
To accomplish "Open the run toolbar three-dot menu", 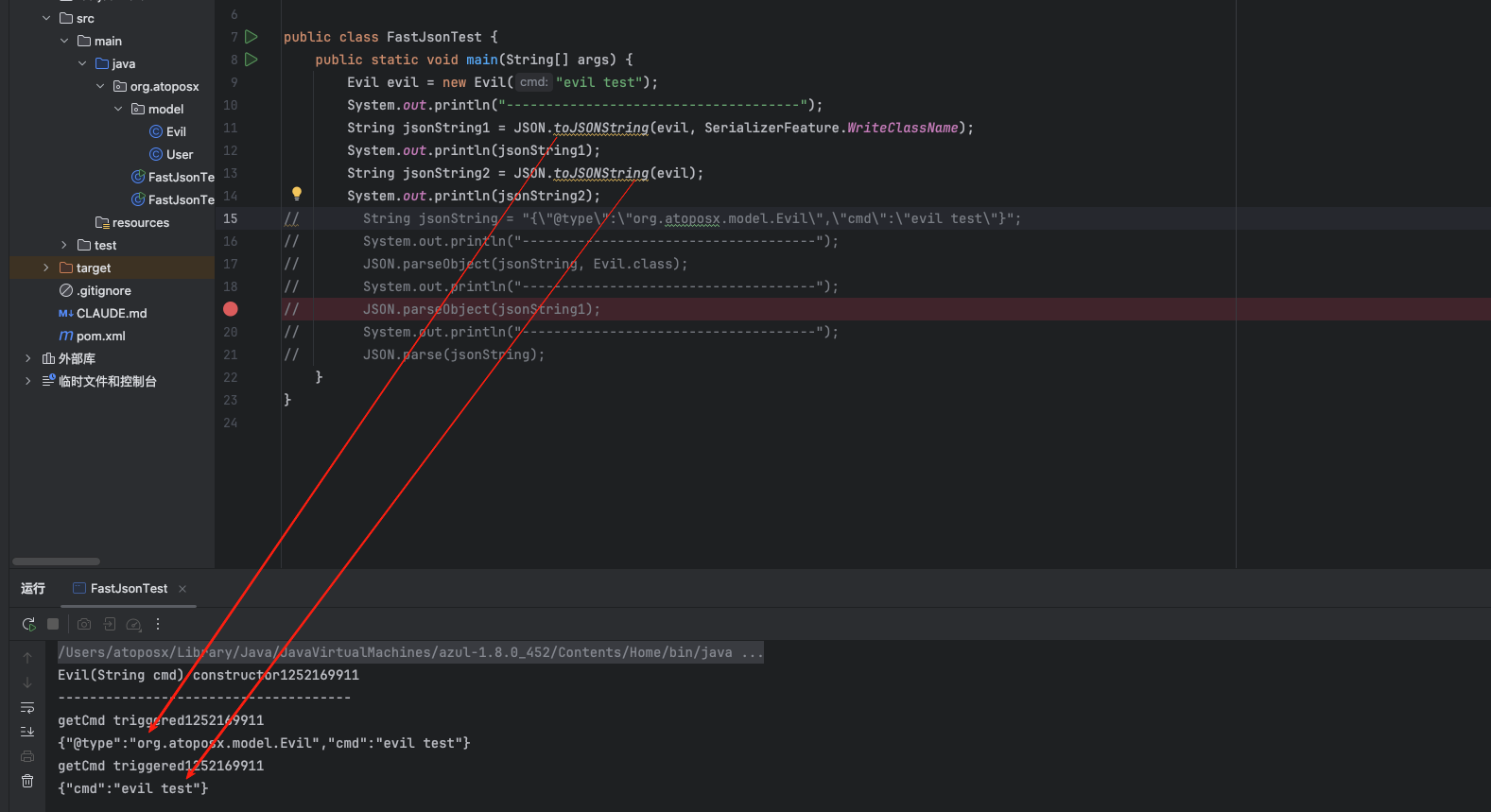I will (158, 624).
